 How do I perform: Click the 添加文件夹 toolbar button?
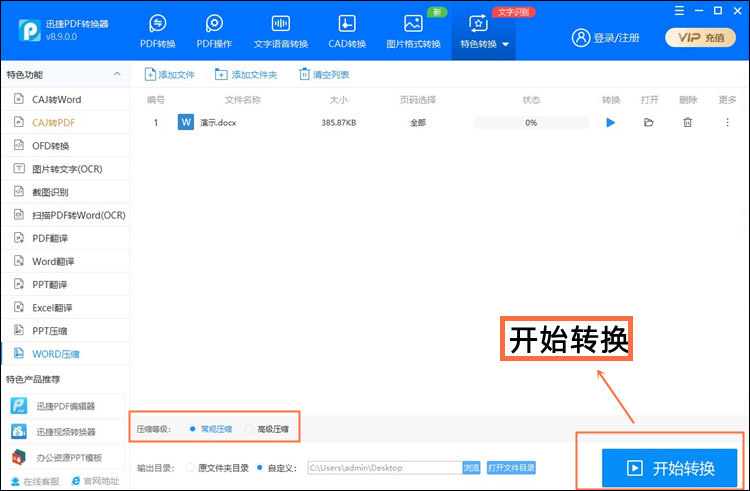point(246,75)
